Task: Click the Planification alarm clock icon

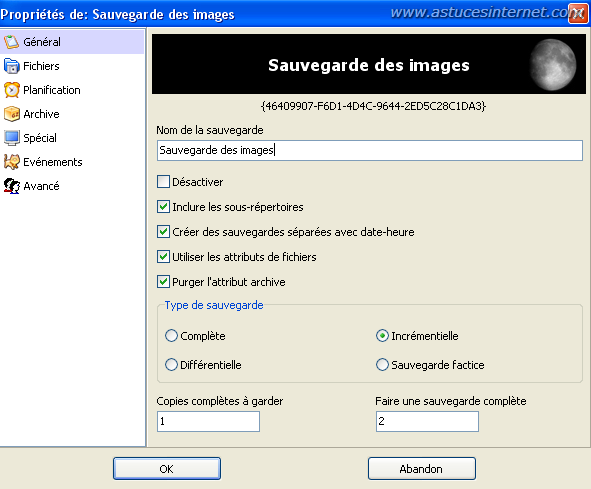Action: click(11, 90)
